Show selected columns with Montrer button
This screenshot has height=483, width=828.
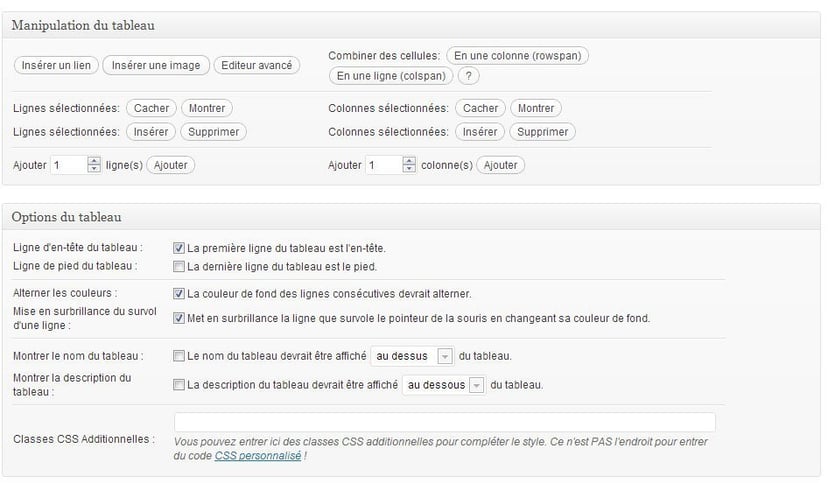pyautogui.click(x=536, y=108)
